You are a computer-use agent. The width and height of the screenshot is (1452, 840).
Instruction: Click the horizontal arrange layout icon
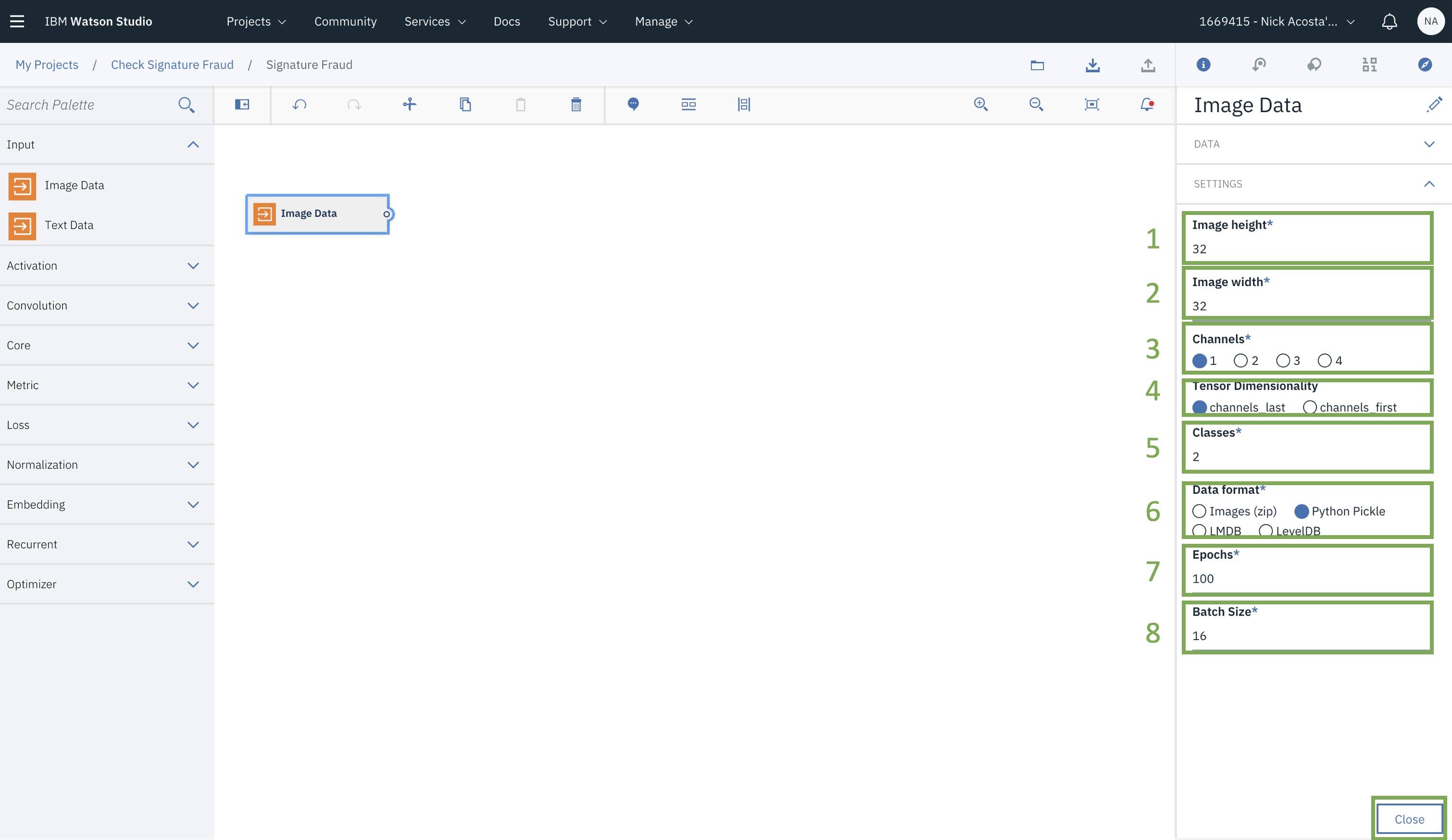688,104
